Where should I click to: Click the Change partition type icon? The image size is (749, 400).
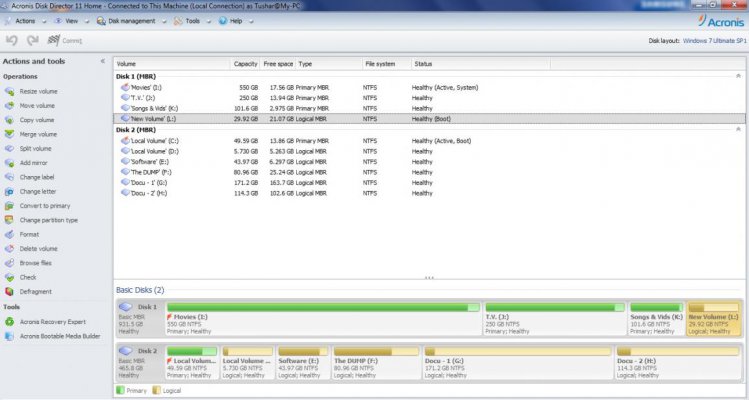[x=9, y=220]
